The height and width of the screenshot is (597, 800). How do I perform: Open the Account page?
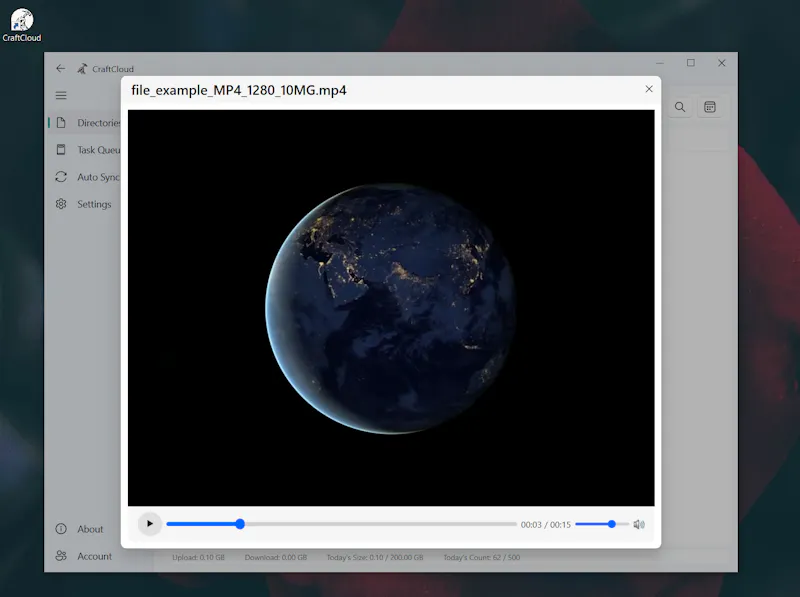coord(85,556)
